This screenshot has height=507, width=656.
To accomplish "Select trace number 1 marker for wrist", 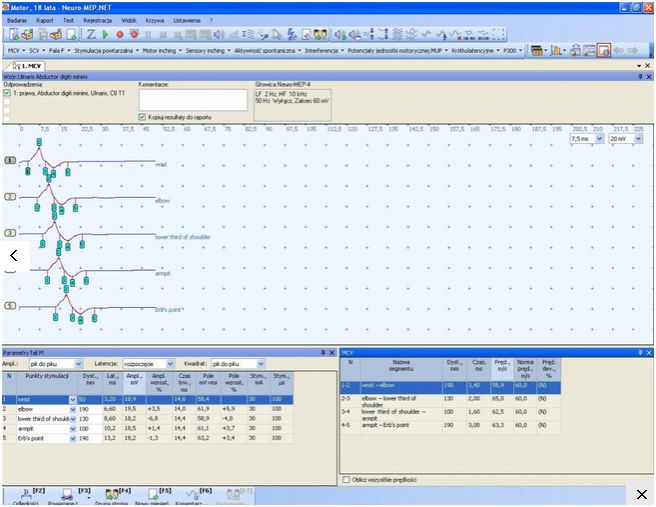I will coord(10,160).
